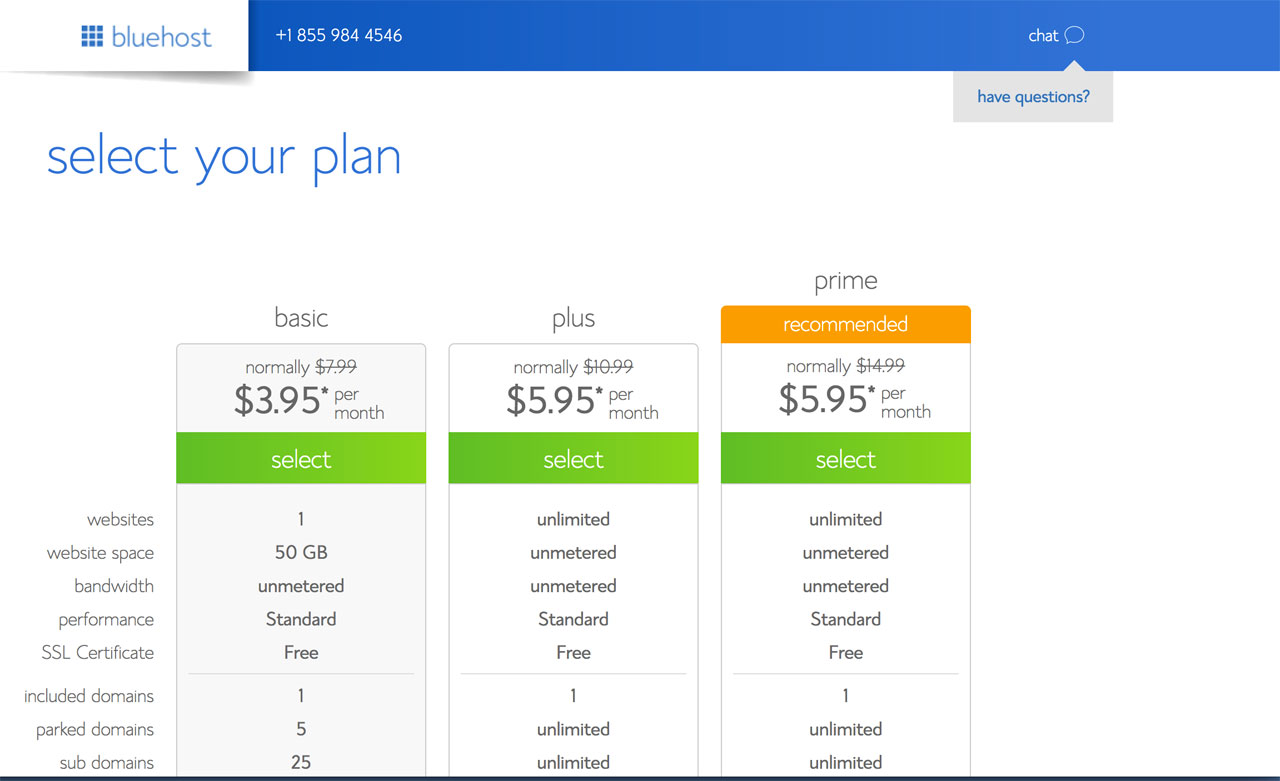
Task: Click the plus plan heading
Action: click(573, 319)
